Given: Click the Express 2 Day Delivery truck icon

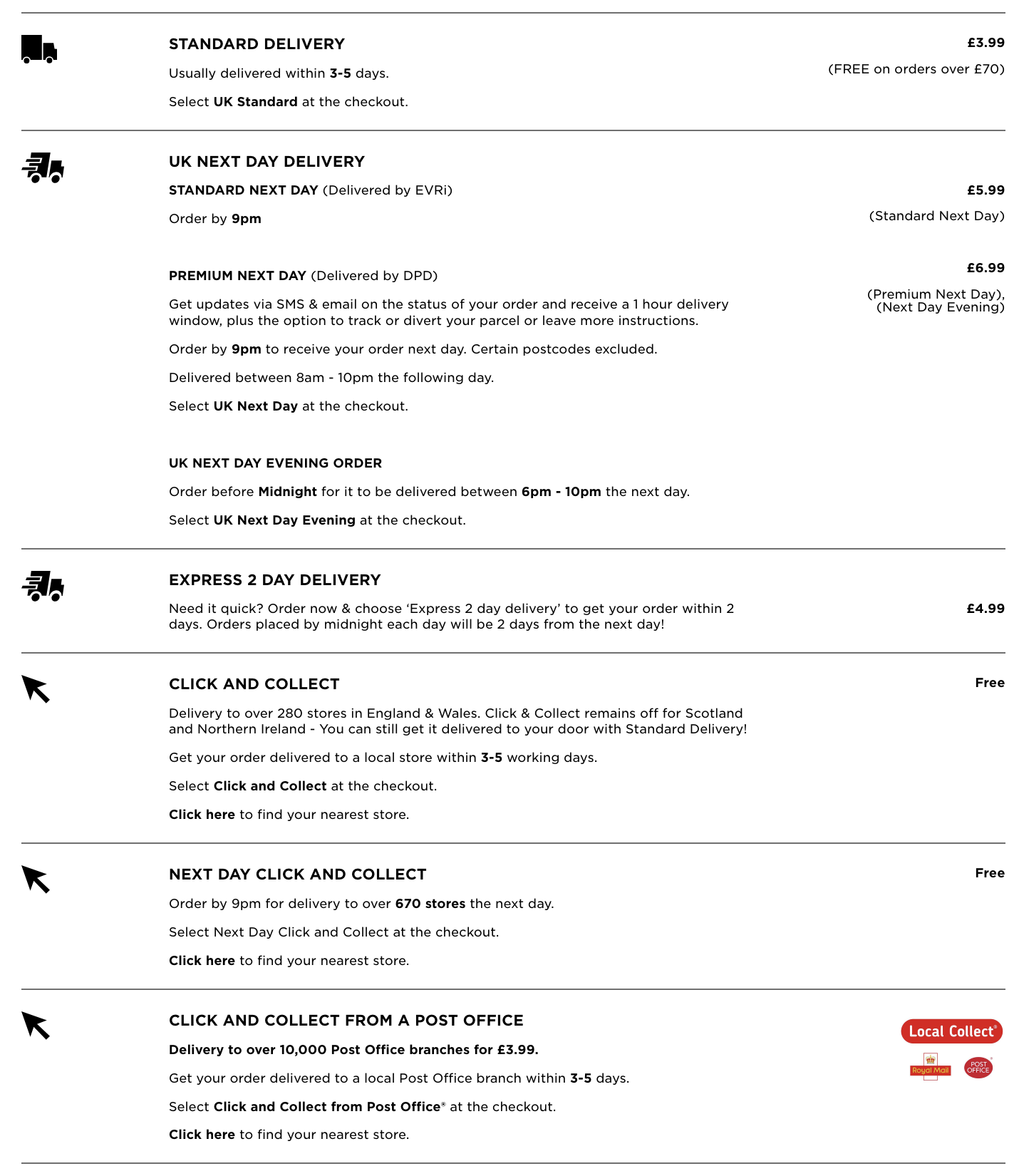Looking at the screenshot, I should click(43, 586).
